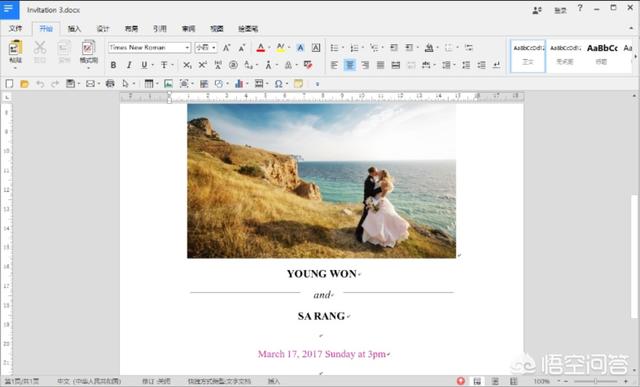The image size is (640, 387).
Task: Shrink font size with the smaller A button
Action: (242, 48)
